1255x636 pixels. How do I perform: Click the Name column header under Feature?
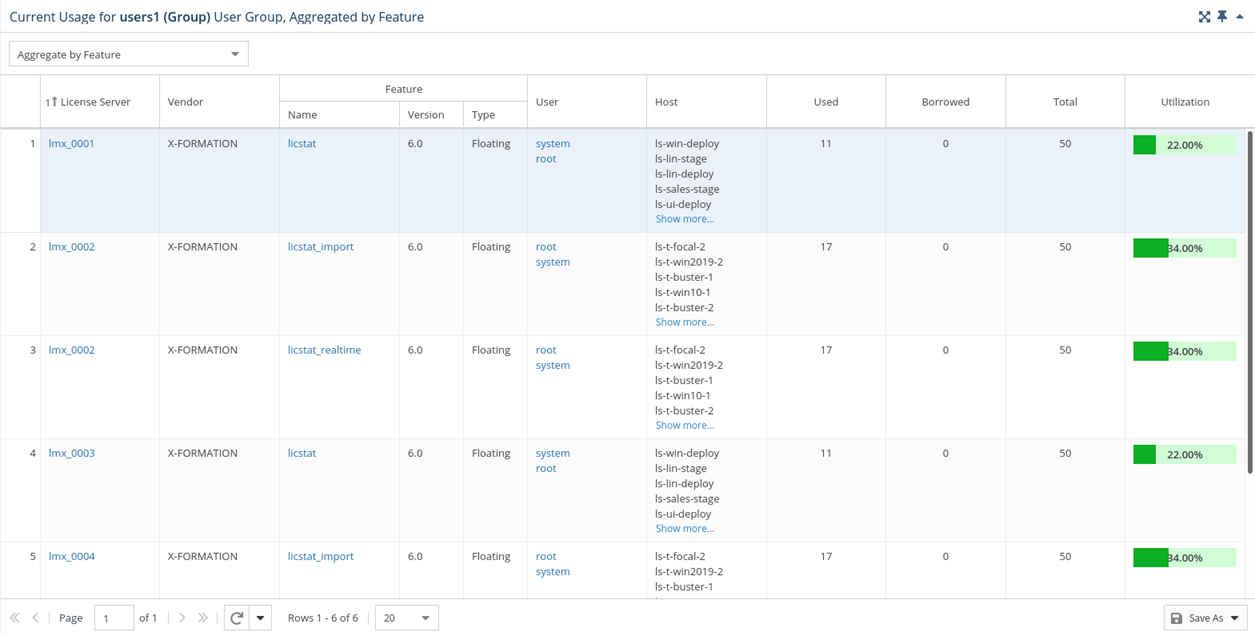[x=339, y=115]
